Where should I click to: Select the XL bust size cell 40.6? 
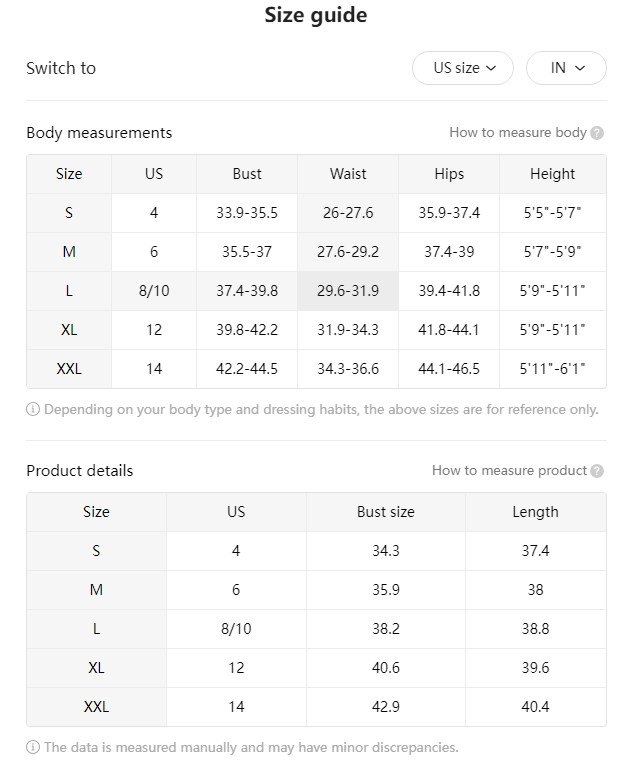(x=386, y=668)
